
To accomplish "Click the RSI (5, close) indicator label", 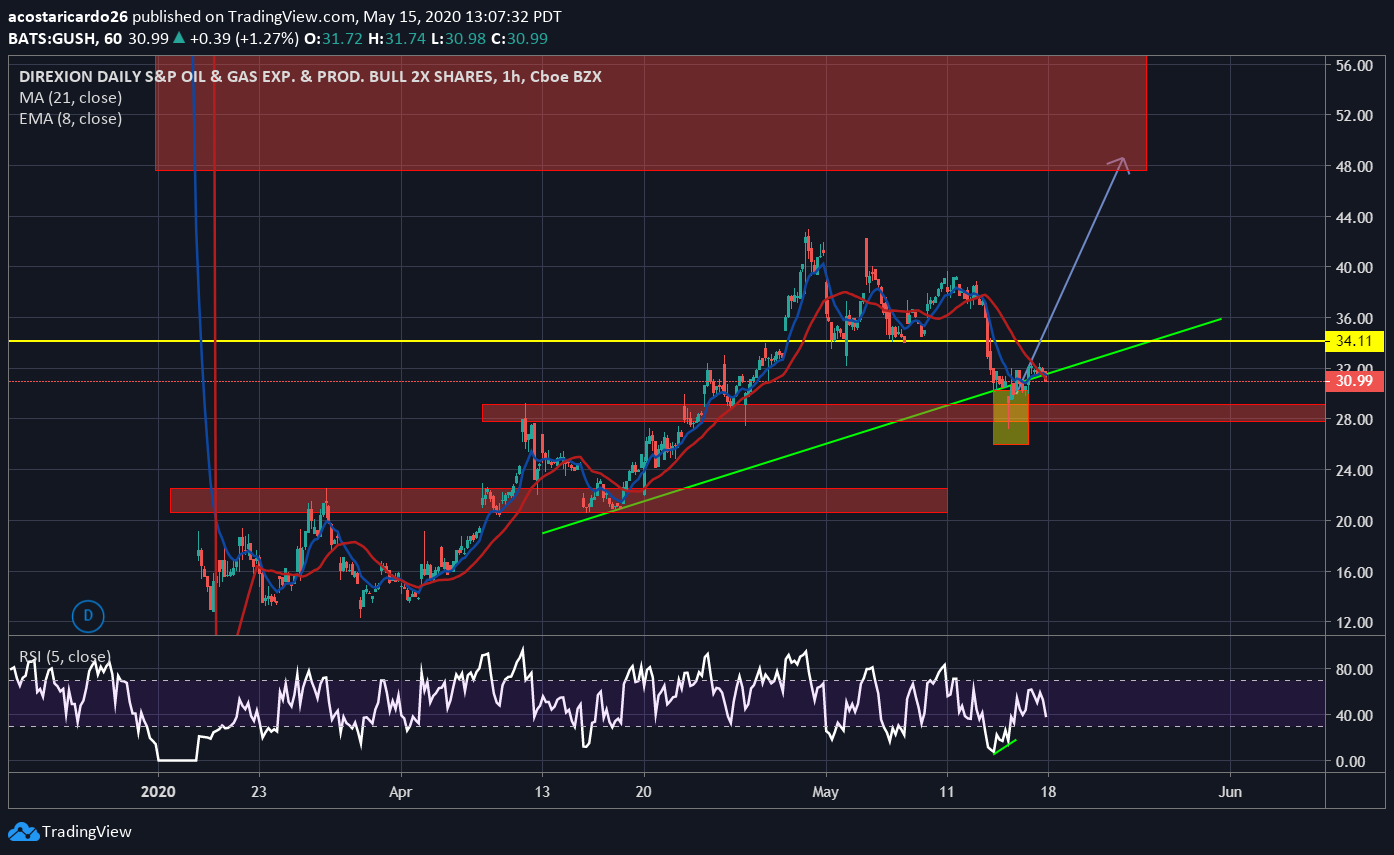I will (x=65, y=656).
